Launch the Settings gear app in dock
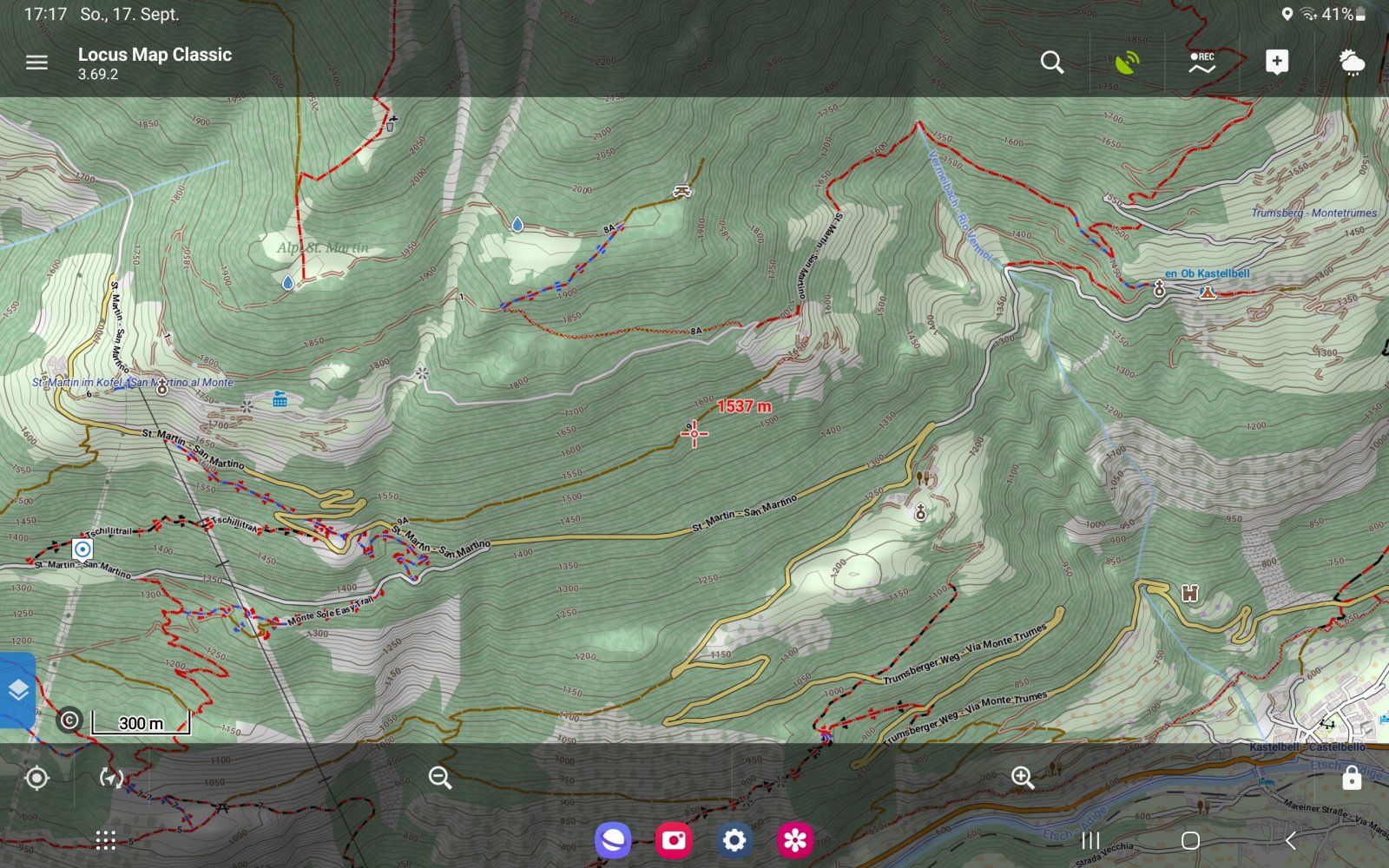 (x=734, y=840)
